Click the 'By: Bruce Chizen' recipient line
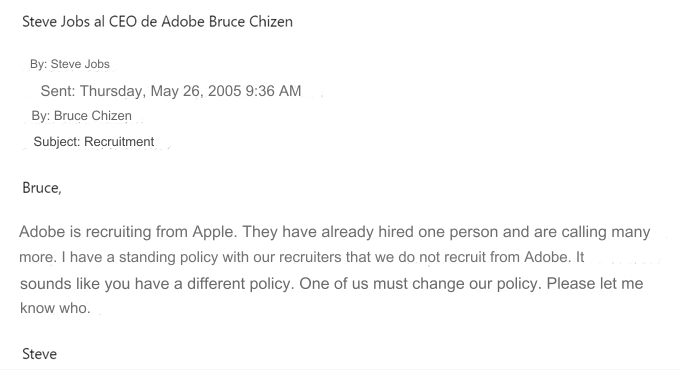The image size is (680, 370). (x=82, y=116)
